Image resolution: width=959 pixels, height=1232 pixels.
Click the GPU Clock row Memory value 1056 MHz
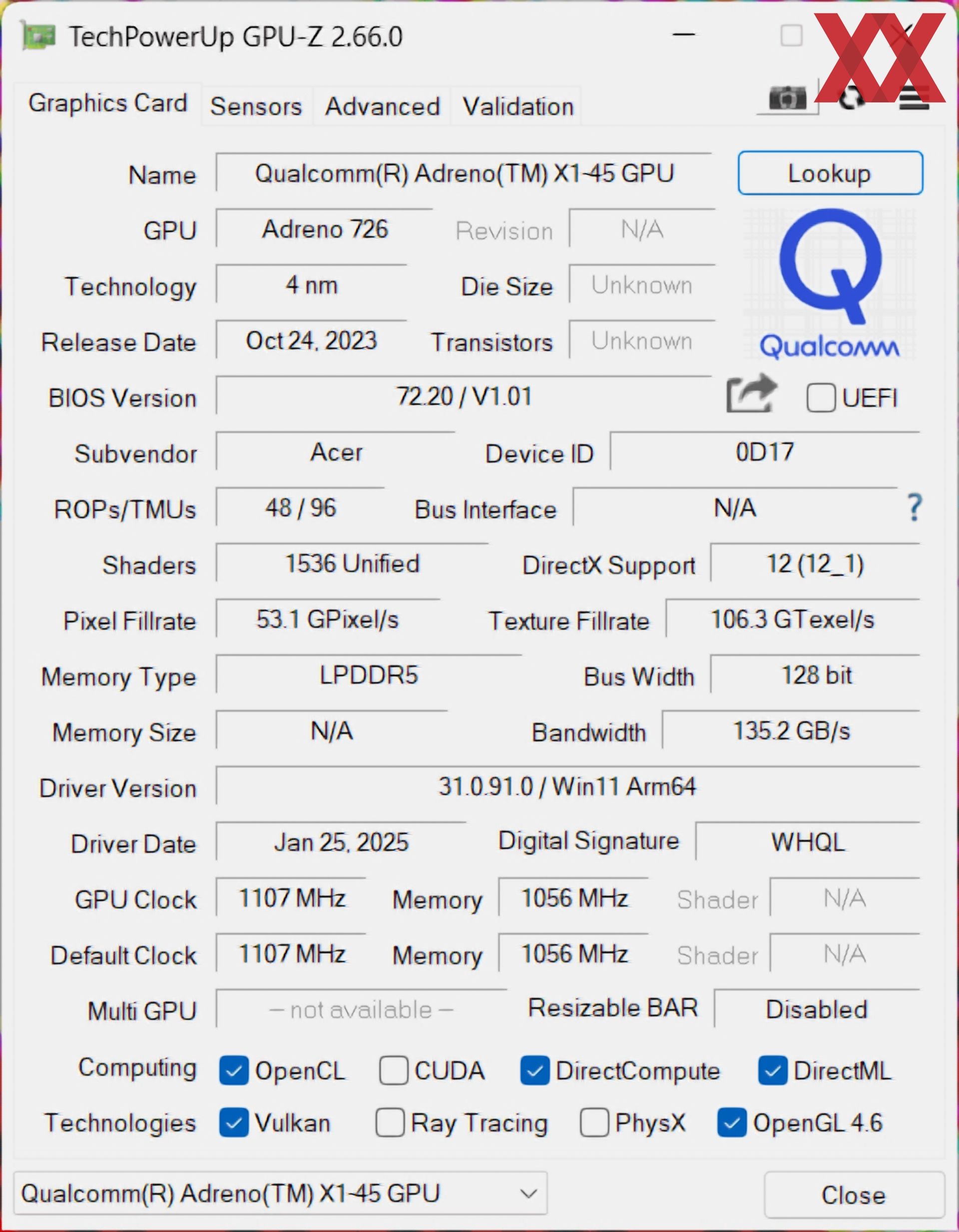574,897
